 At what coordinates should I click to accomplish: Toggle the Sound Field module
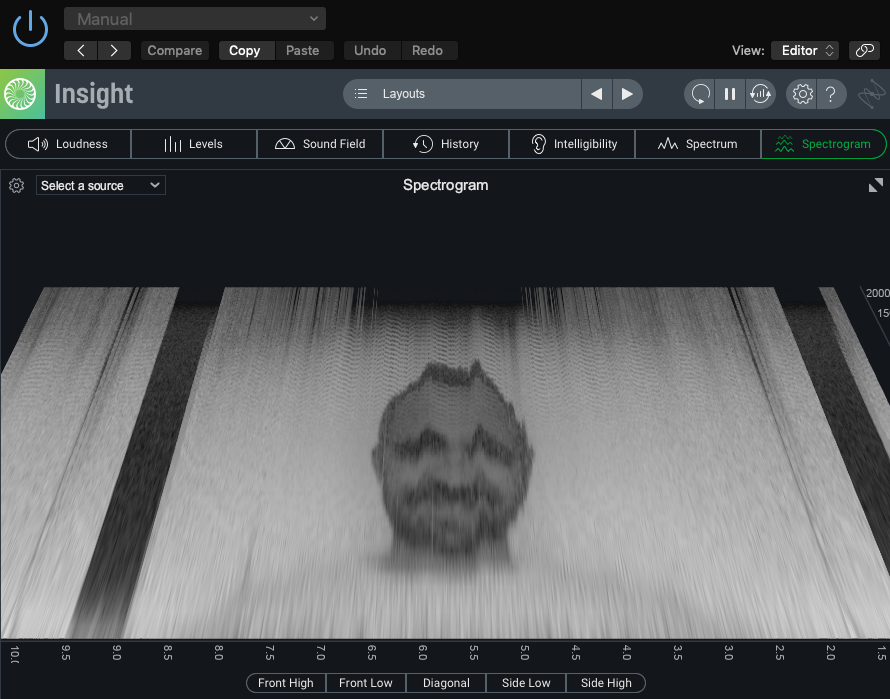(320, 144)
